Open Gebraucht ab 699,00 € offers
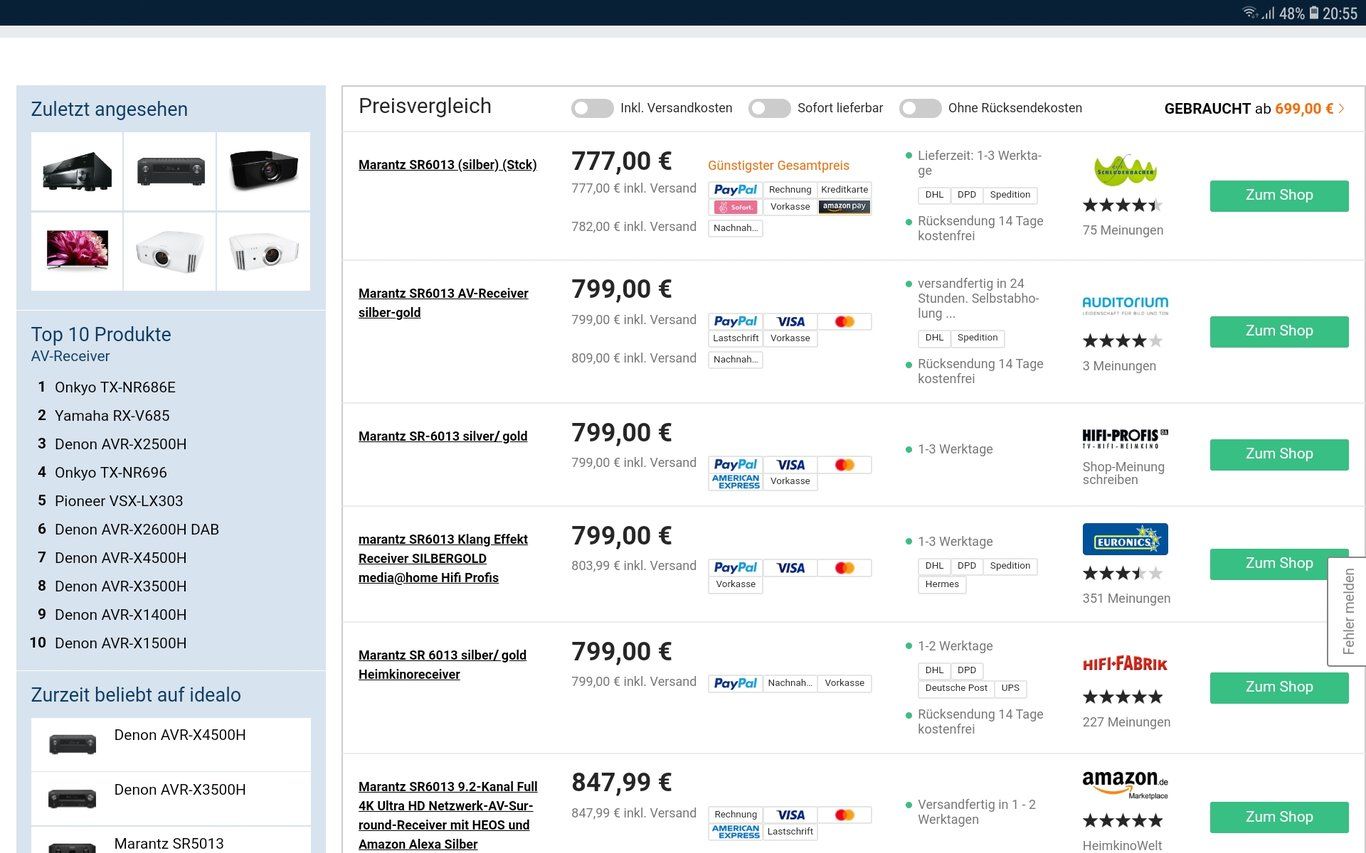1366x853 pixels. point(1254,108)
